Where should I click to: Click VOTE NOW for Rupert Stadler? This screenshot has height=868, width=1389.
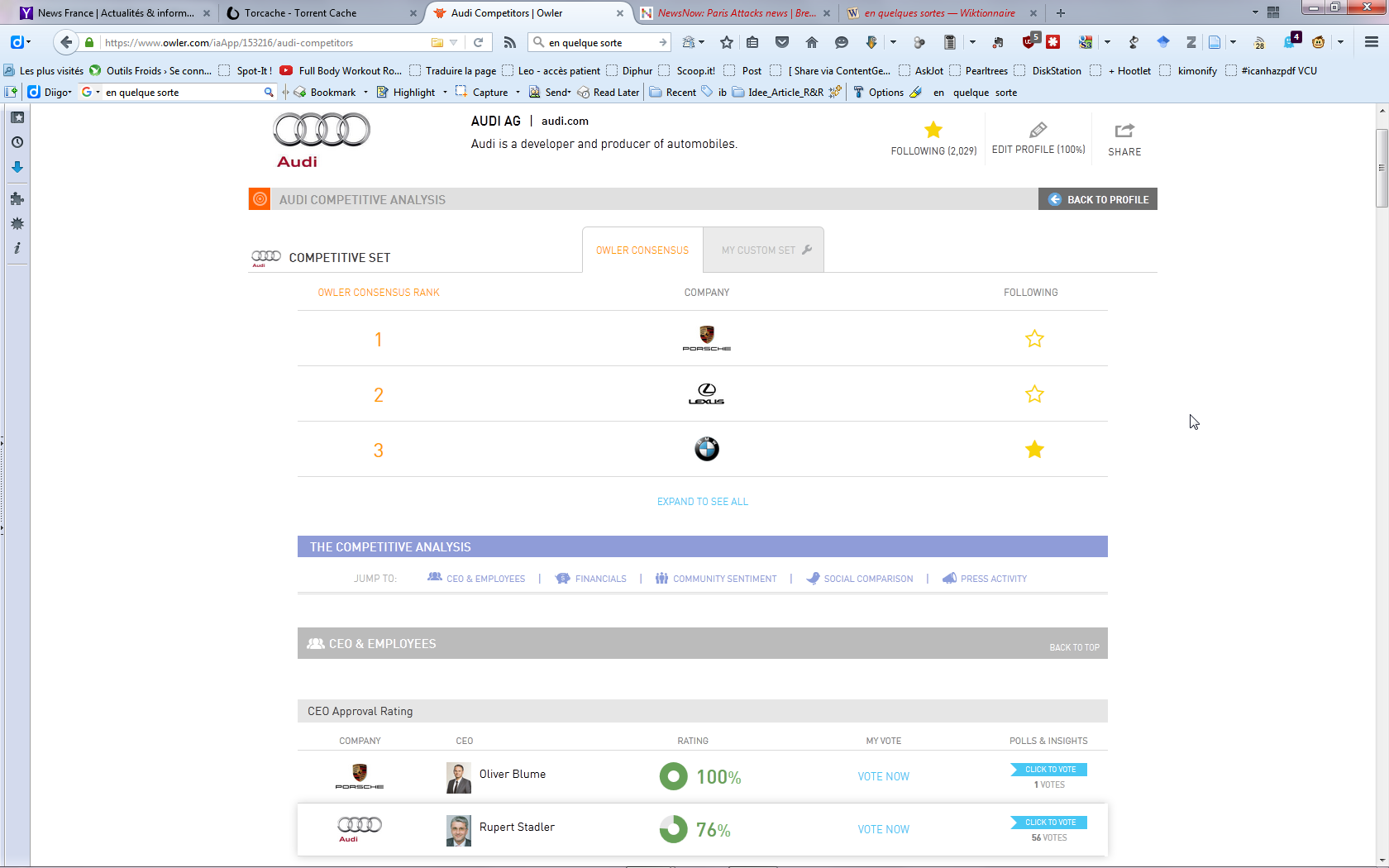pos(883,829)
